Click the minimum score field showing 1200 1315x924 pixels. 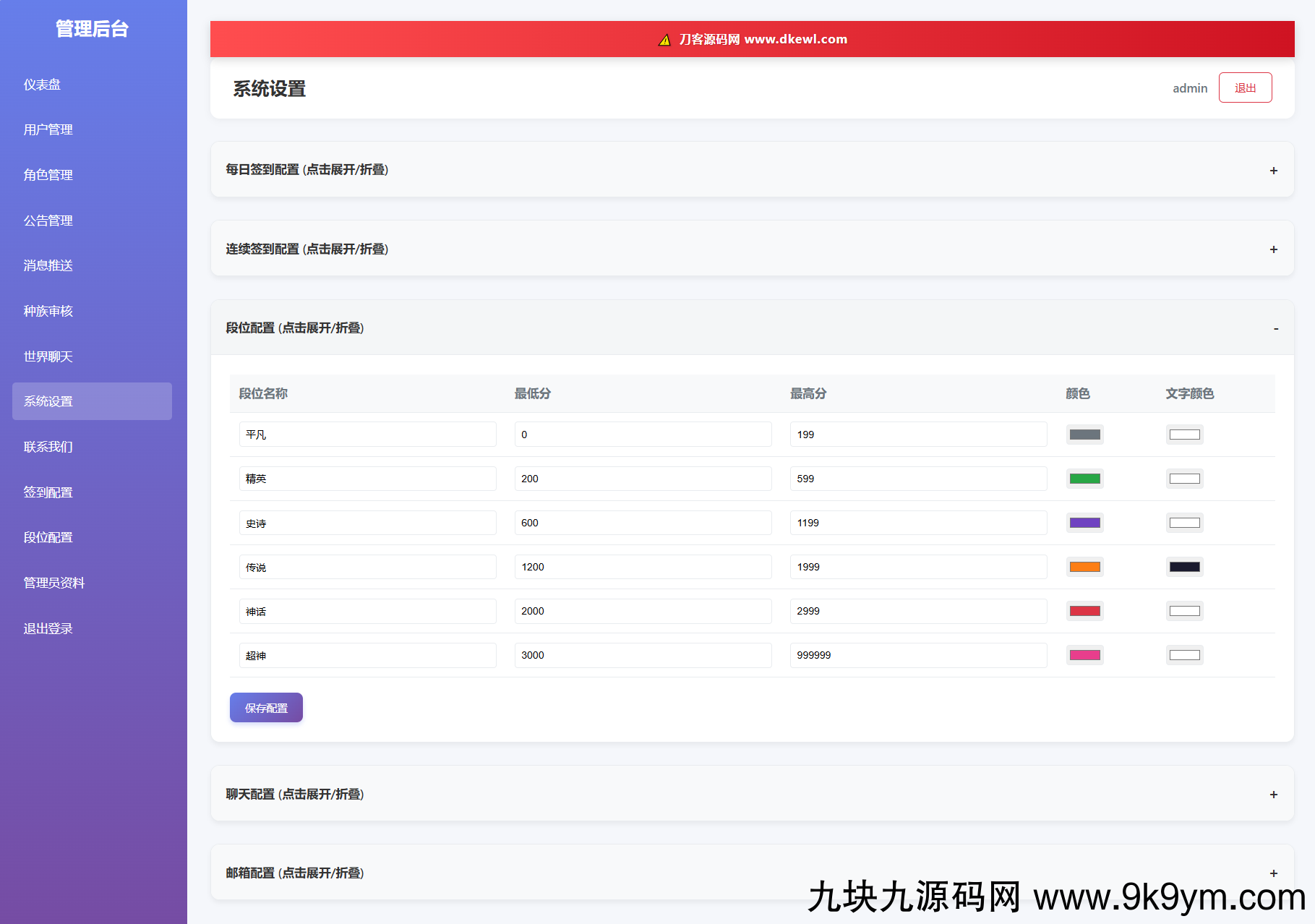pos(643,567)
